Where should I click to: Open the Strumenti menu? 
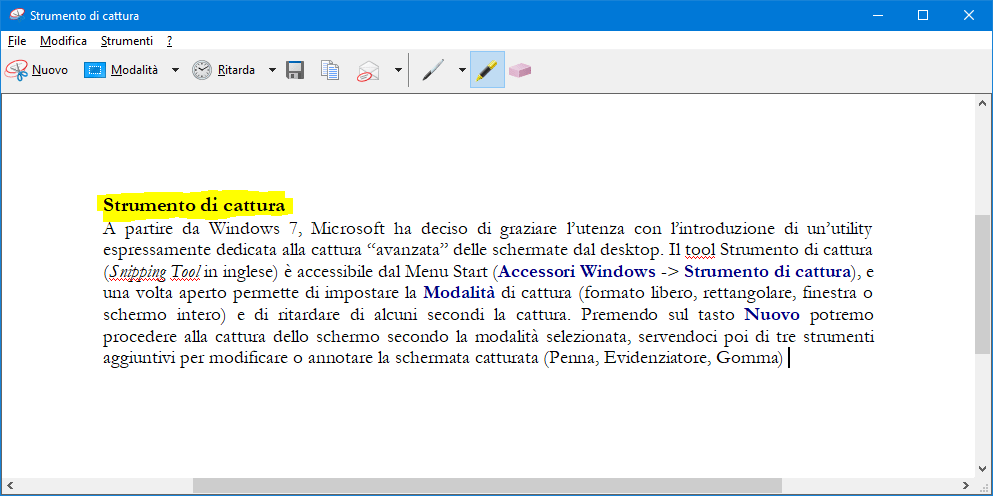point(126,41)
